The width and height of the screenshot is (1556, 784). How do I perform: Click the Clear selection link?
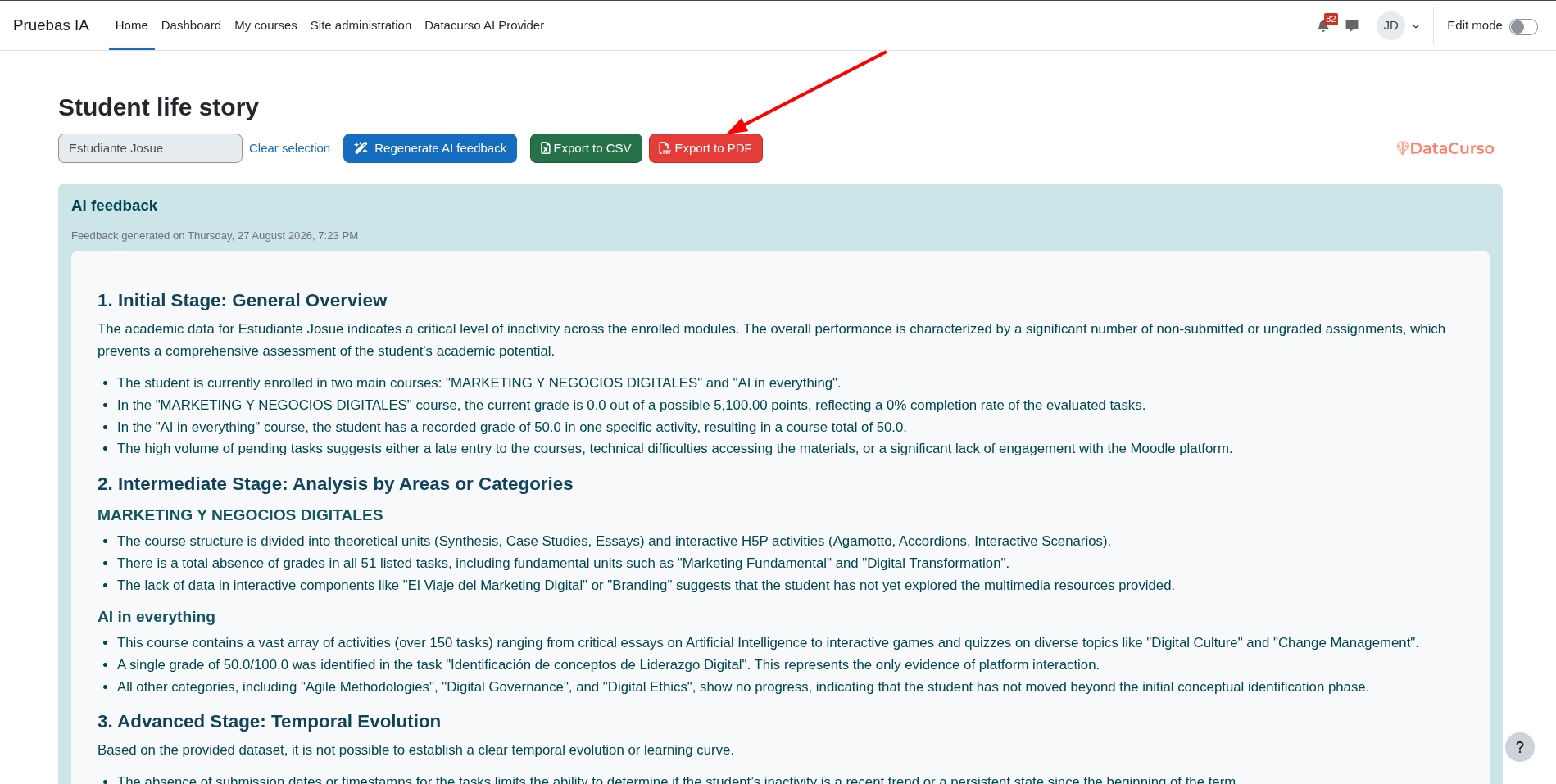pos(289,148)
